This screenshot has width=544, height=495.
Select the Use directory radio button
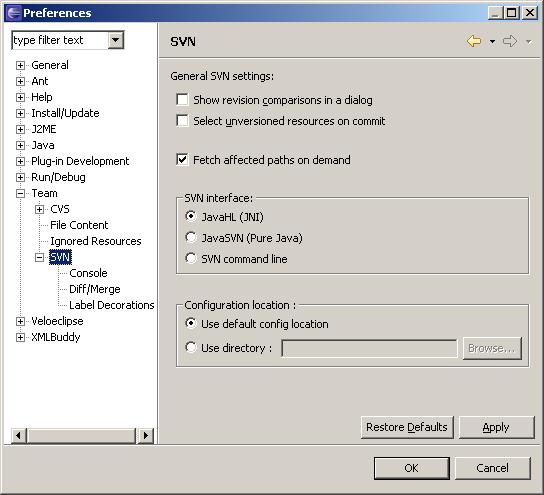coord(191,347)
